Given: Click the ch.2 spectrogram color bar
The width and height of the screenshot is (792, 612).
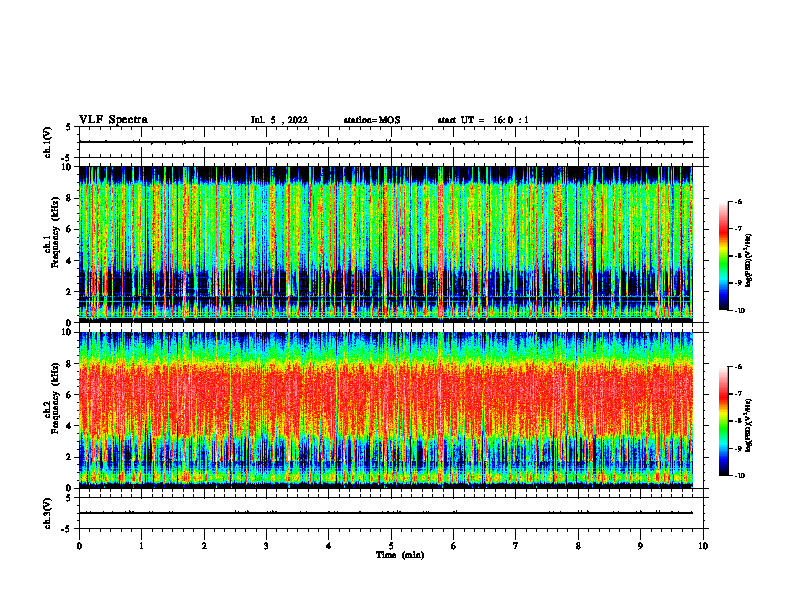Looking at the screenshot, I should click(x=723, y=421).
